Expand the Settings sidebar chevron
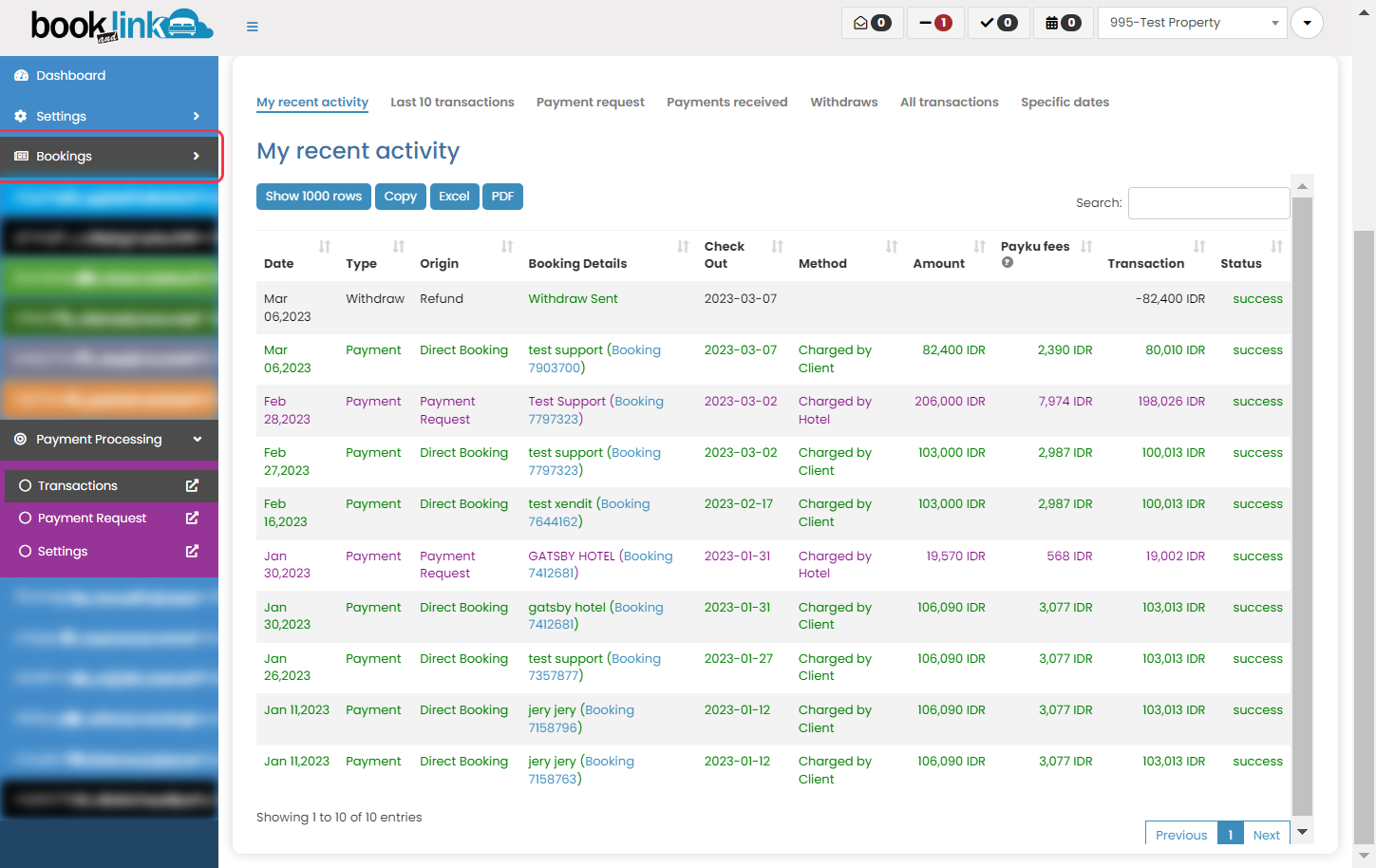The image size is (1376, 868). [197, 116]
